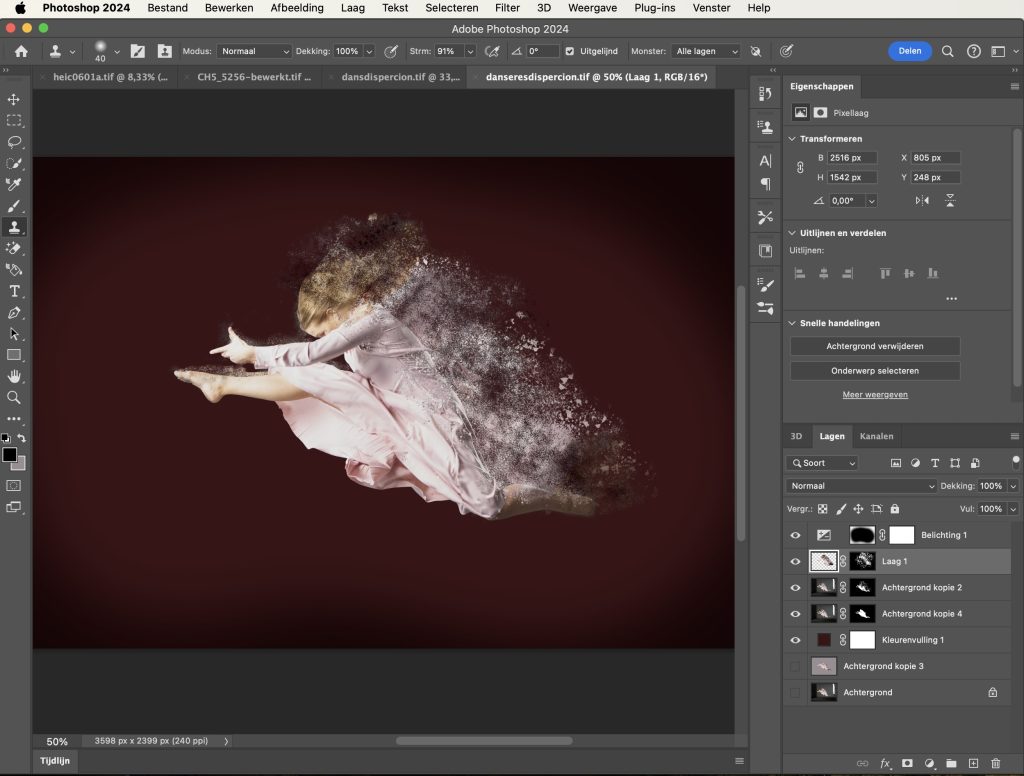Open the Filter menu

click(x=507, y=8)
